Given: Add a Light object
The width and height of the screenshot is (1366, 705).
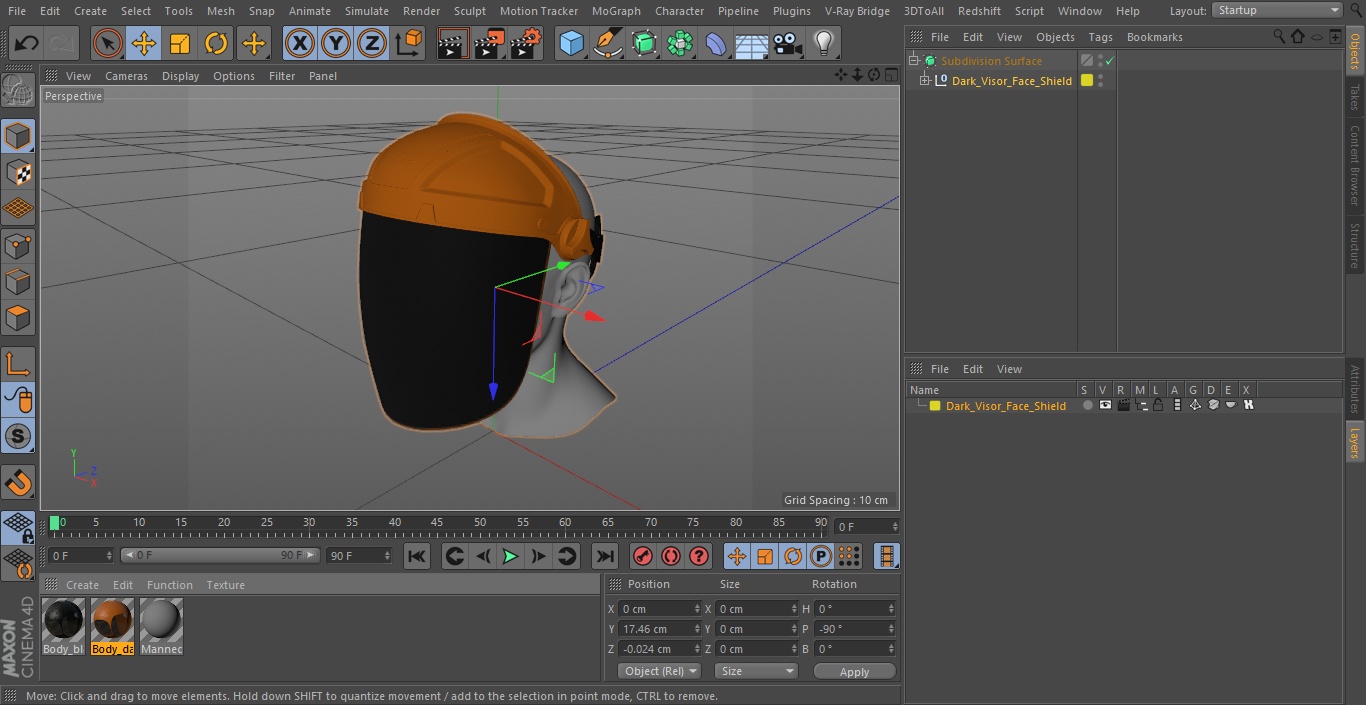Looking at the screenshot, I should 824,43.
